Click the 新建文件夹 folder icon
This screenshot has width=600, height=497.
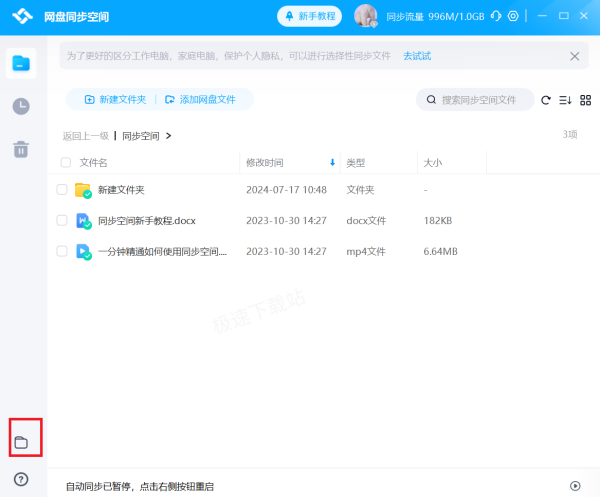83,190
